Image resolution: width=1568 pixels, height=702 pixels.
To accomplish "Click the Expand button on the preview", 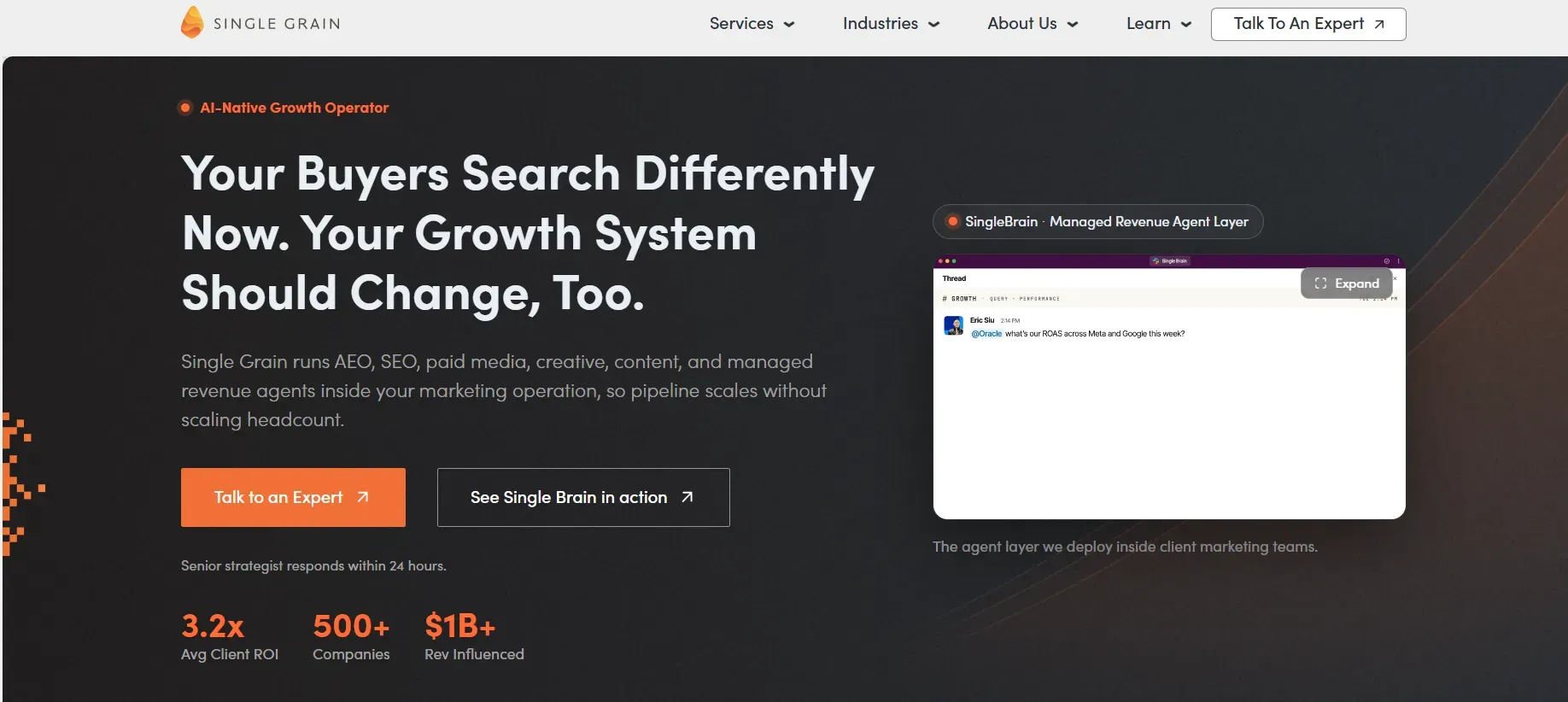I will tap(1347, 284).
